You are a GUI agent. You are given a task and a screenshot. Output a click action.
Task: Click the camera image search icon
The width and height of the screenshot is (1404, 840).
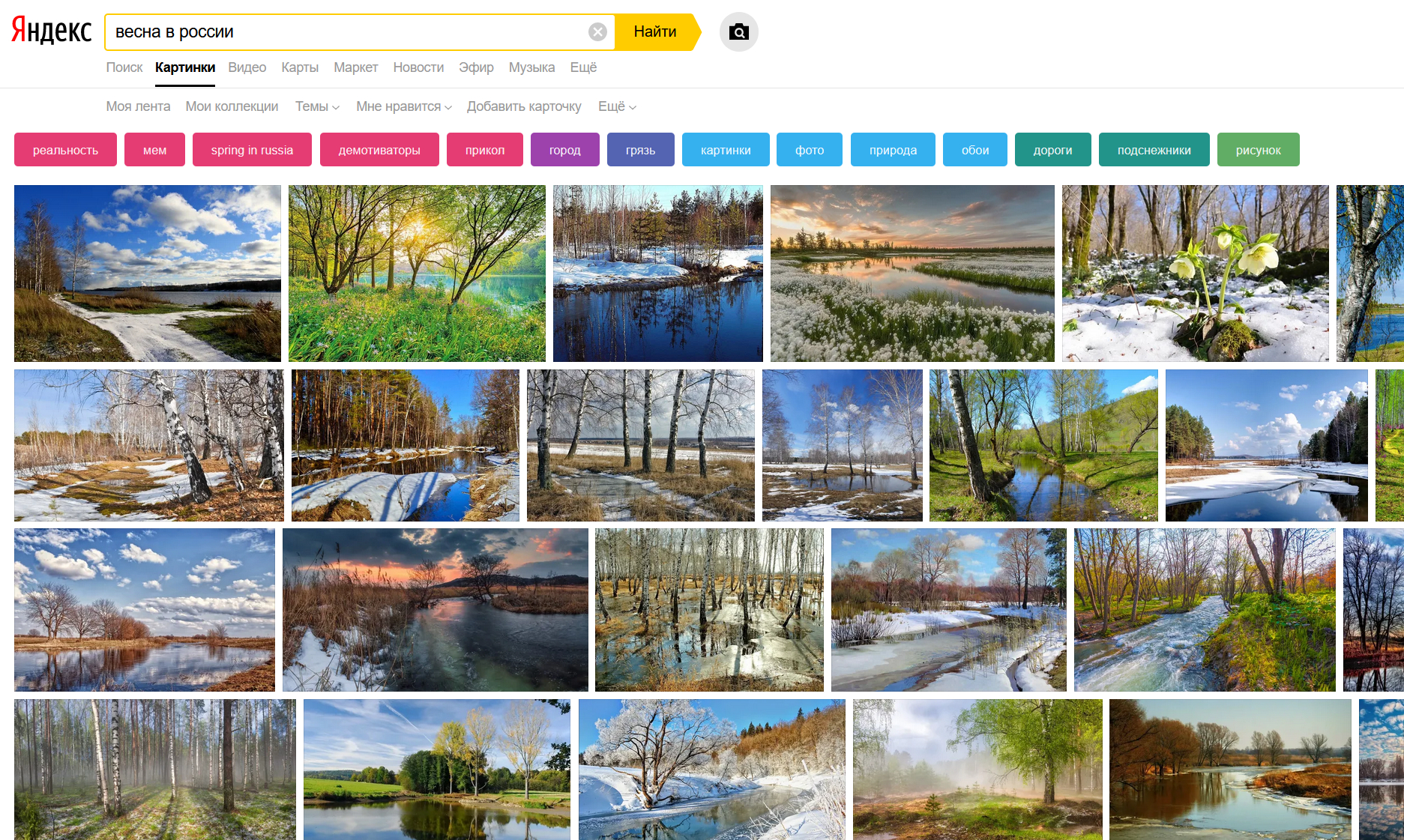coord(738,32)
